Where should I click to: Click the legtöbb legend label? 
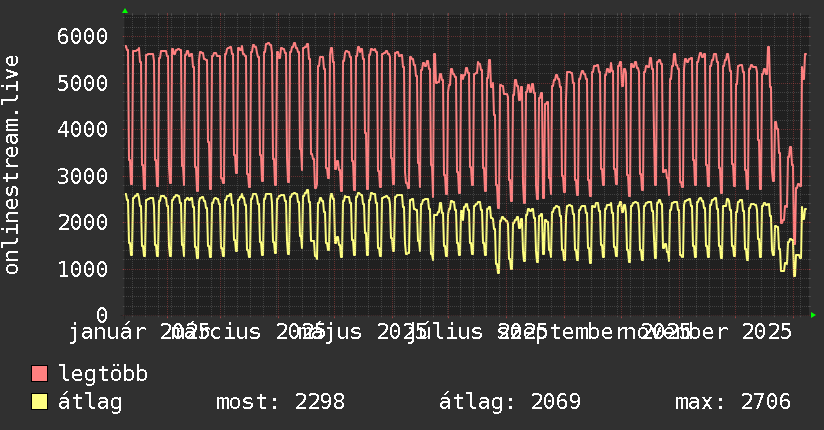coord(103,373)
